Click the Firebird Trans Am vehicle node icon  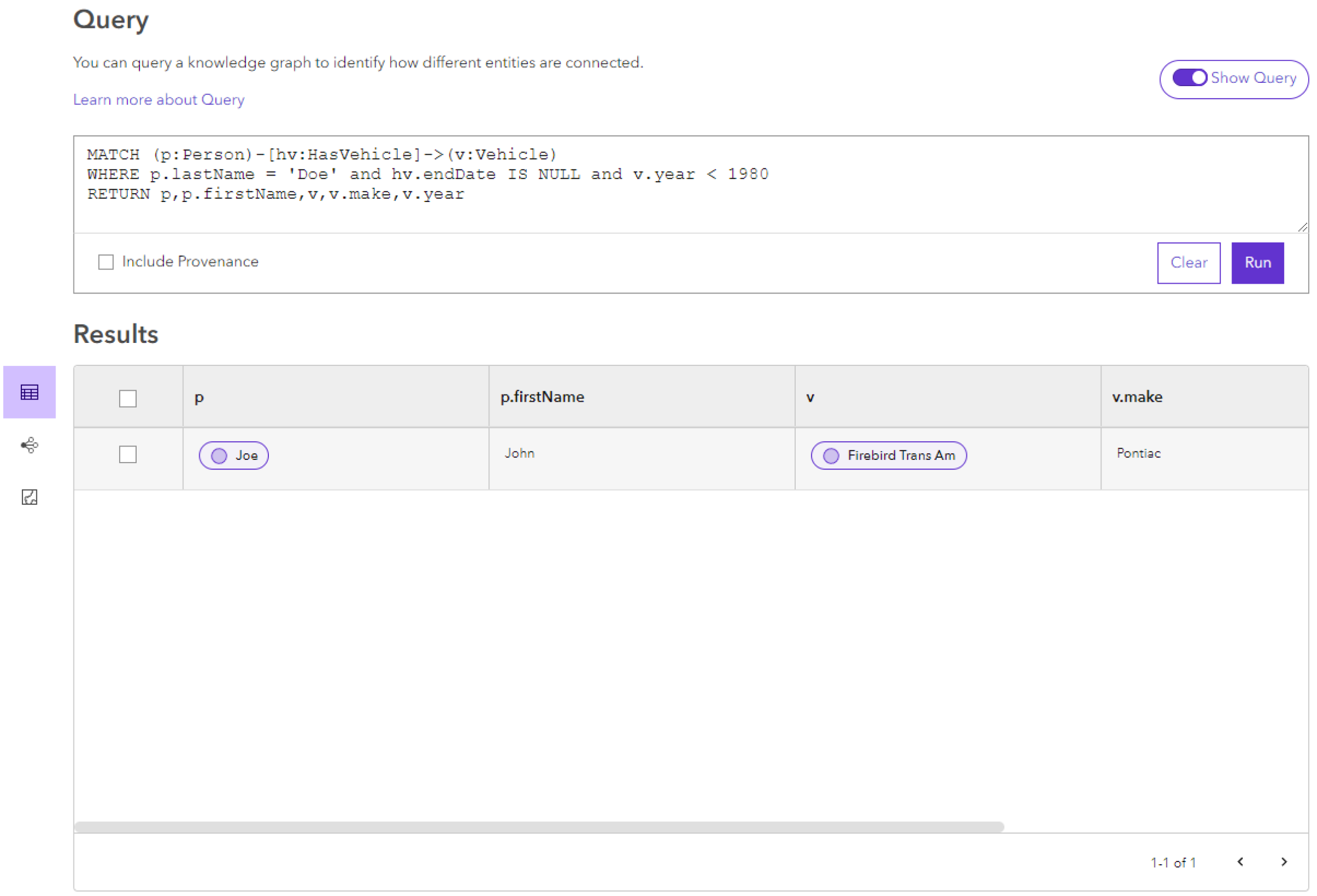831,455
